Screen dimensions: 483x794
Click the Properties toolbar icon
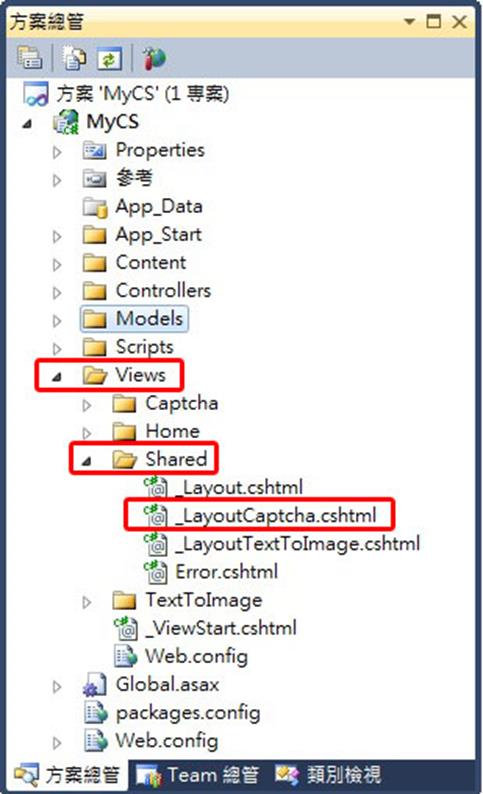point(29,58)
